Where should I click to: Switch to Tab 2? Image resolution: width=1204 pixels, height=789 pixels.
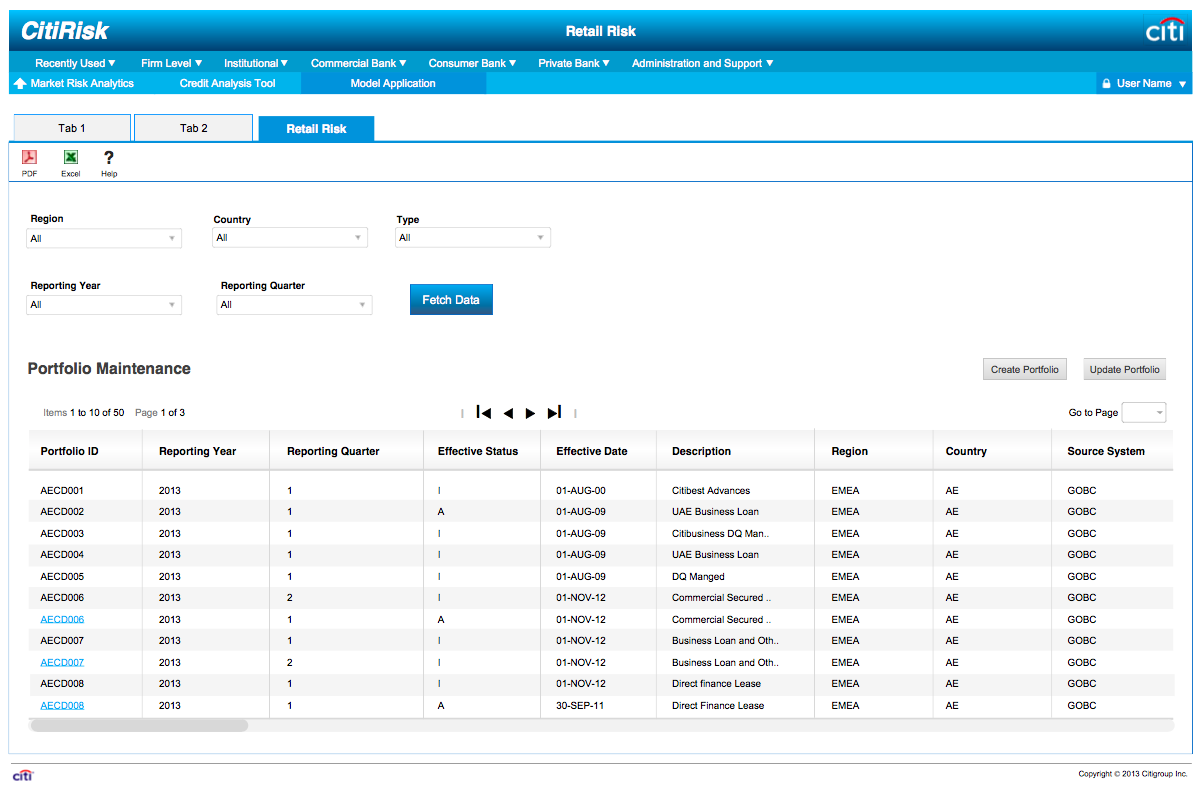pyautogui.click(x=193, y=128)
